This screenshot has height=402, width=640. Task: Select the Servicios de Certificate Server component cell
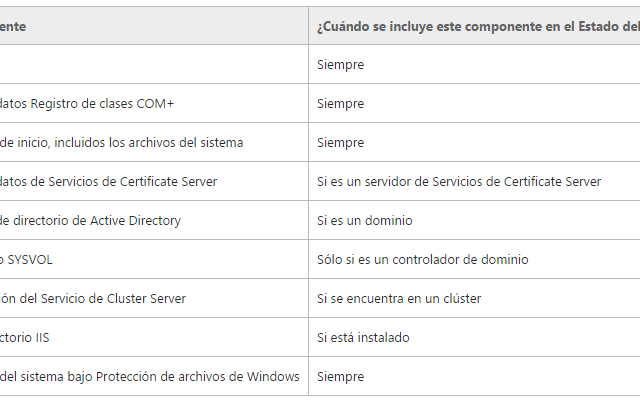point(154,181)
